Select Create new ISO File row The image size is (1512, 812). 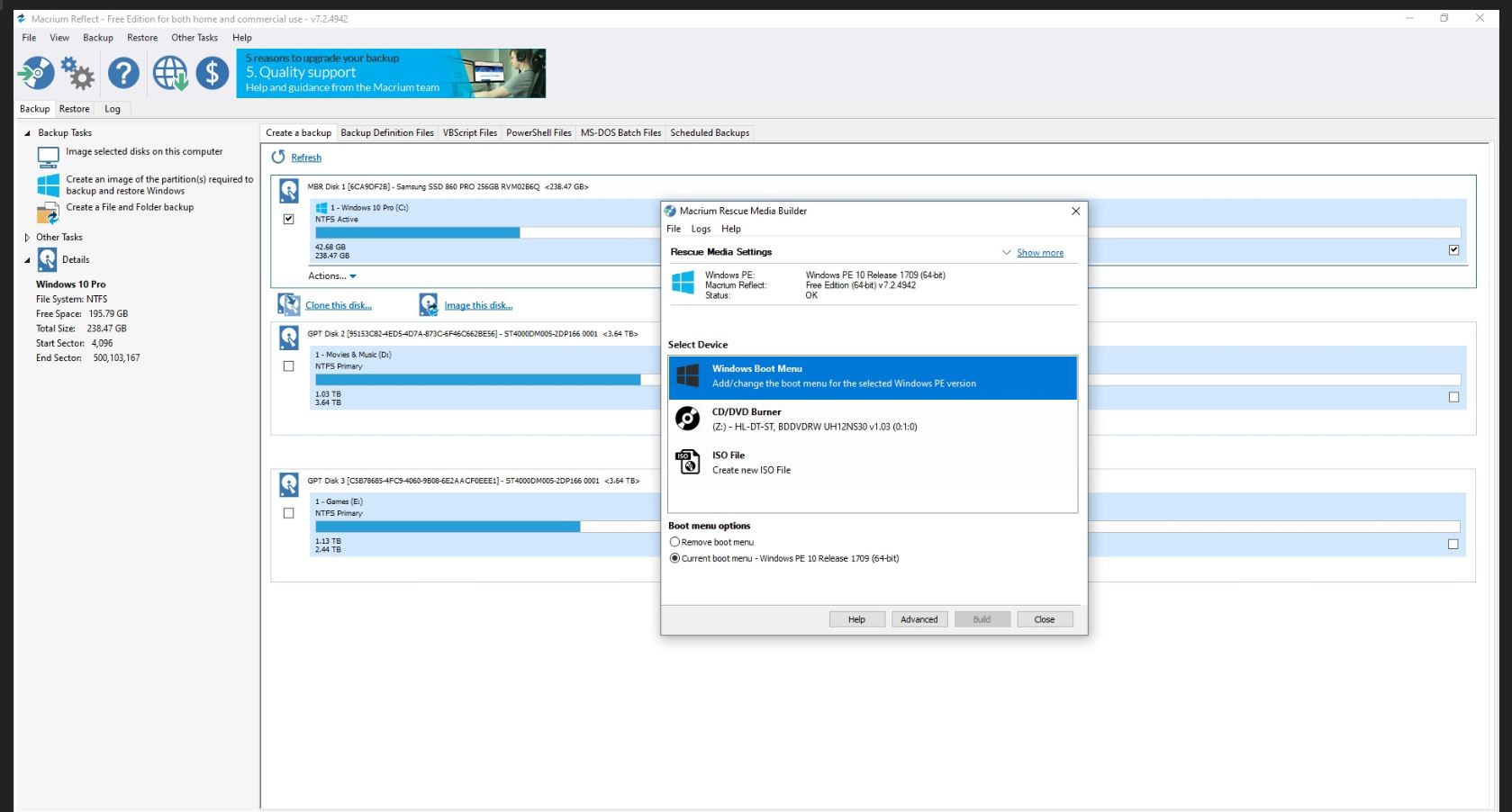click(873, 463)
